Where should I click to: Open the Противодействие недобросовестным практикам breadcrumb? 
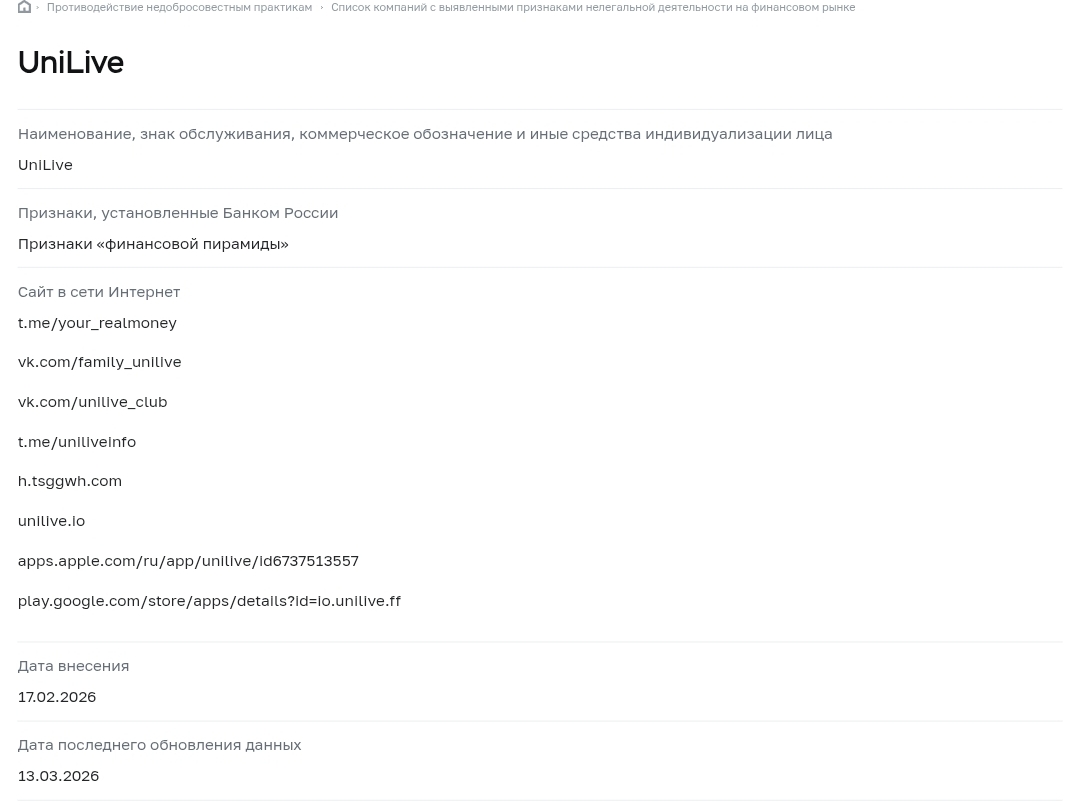point(179,7)
